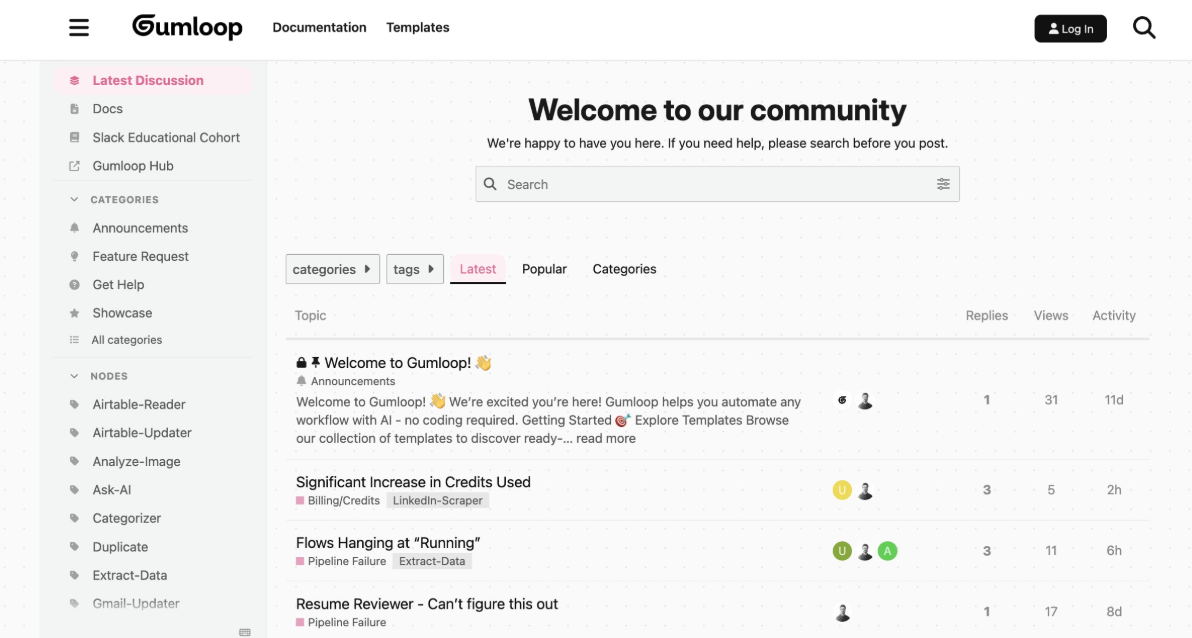The width and height of the screenshot is (1192, 638).
Task: Switch to the Latest tab
Action: tap(477, 269)
